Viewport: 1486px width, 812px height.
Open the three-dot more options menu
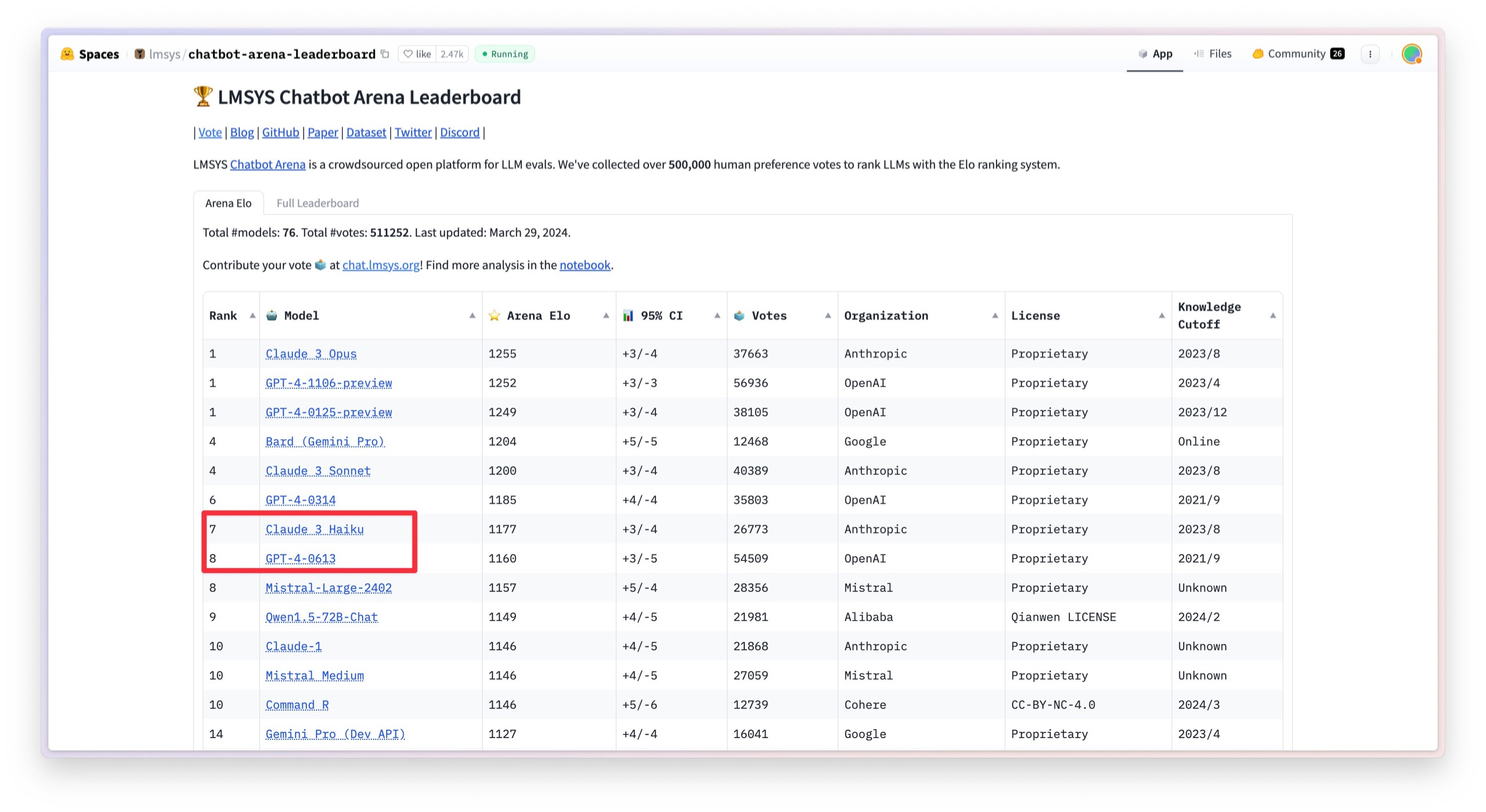1370,54
